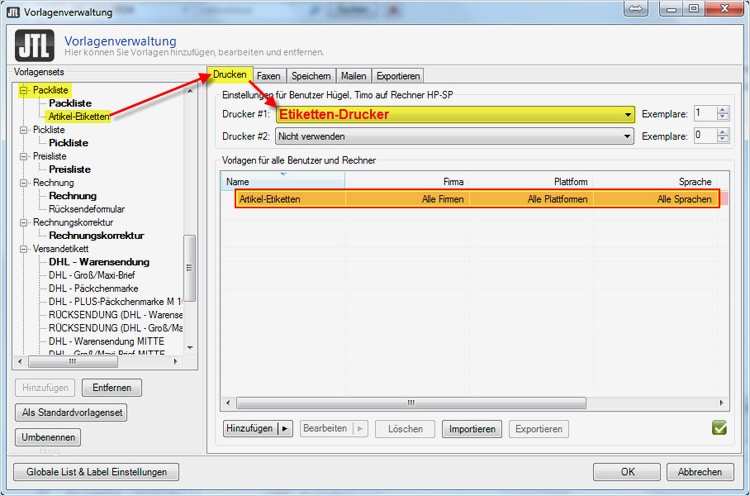Select DHL - Warensendung template
This screenshot has height=496, width=750.
pyautogui.click(x=99, y=262)
